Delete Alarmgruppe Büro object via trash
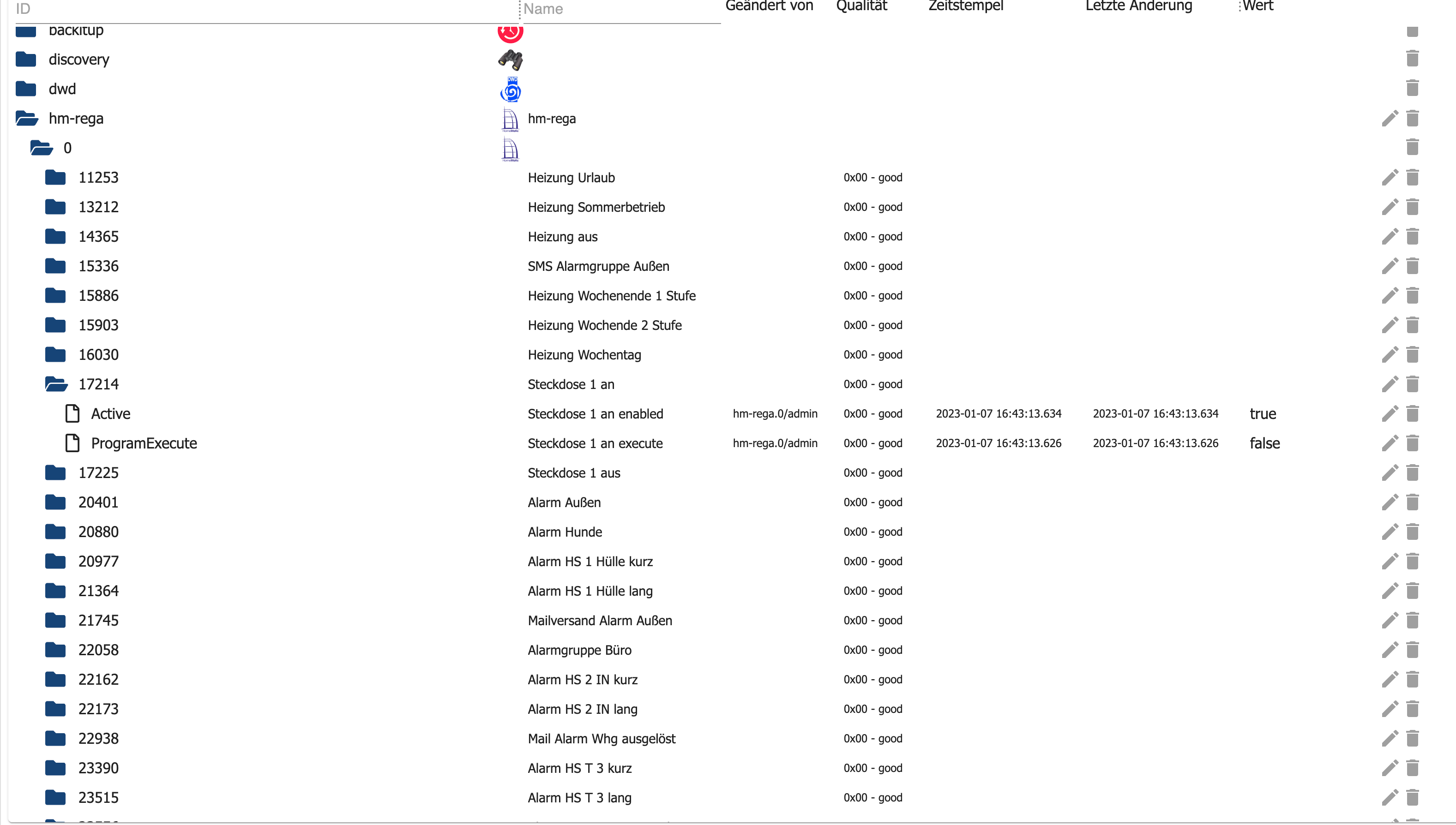Image resolution: width=1456 pixels, height=825 pixels. pos(1412,649)
